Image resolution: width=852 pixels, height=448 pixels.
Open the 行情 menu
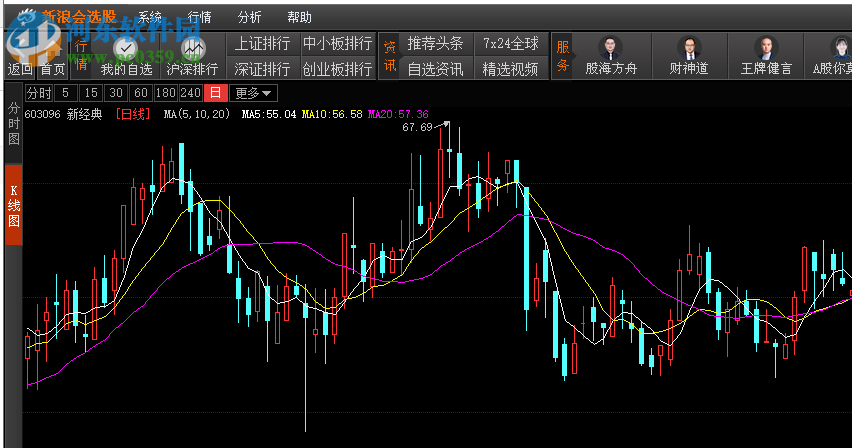click(199, 17)
